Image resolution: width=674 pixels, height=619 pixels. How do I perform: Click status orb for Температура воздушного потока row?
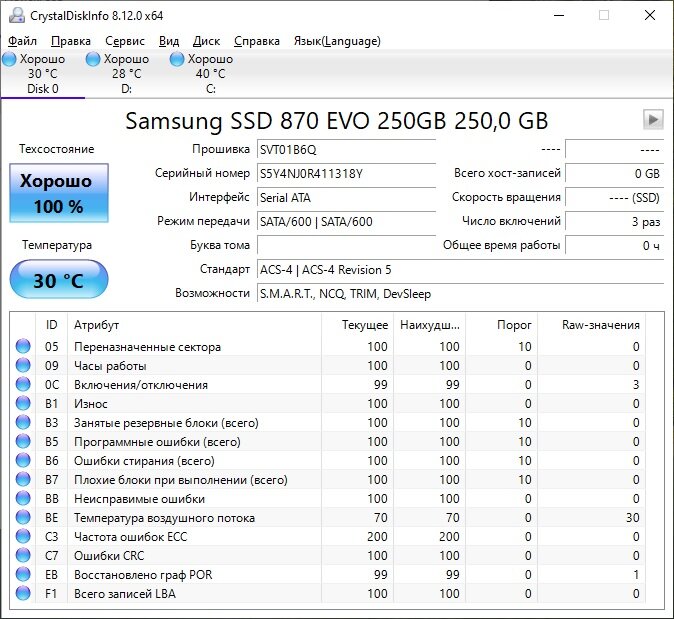pyautogui.click(x=23, y=518)
